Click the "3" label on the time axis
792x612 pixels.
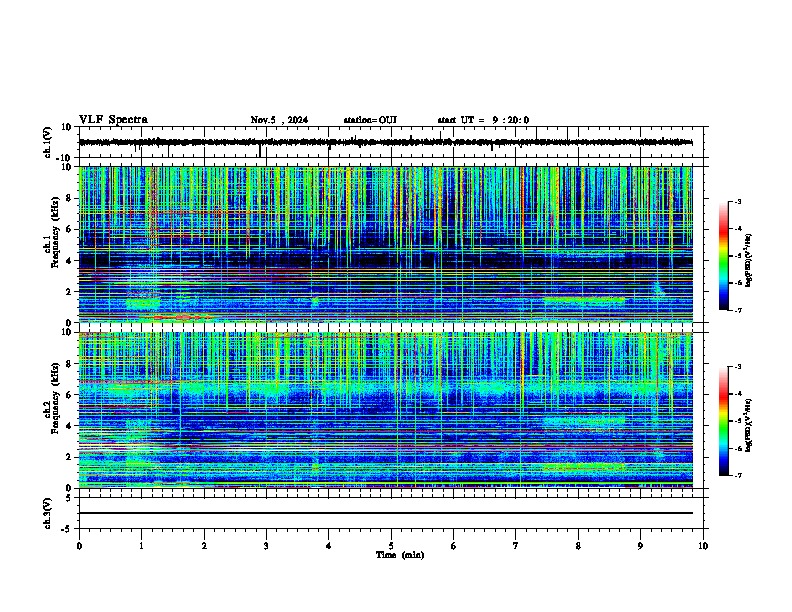click(266, 546)
